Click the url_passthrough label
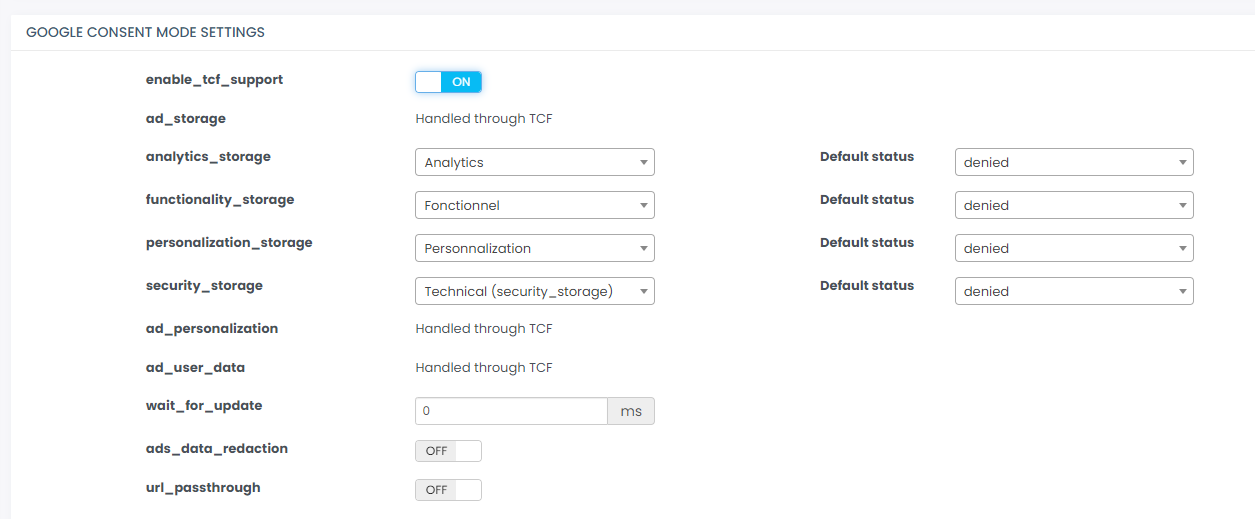Viewport: 1255px width, 519px height. (x=203, y=488)
